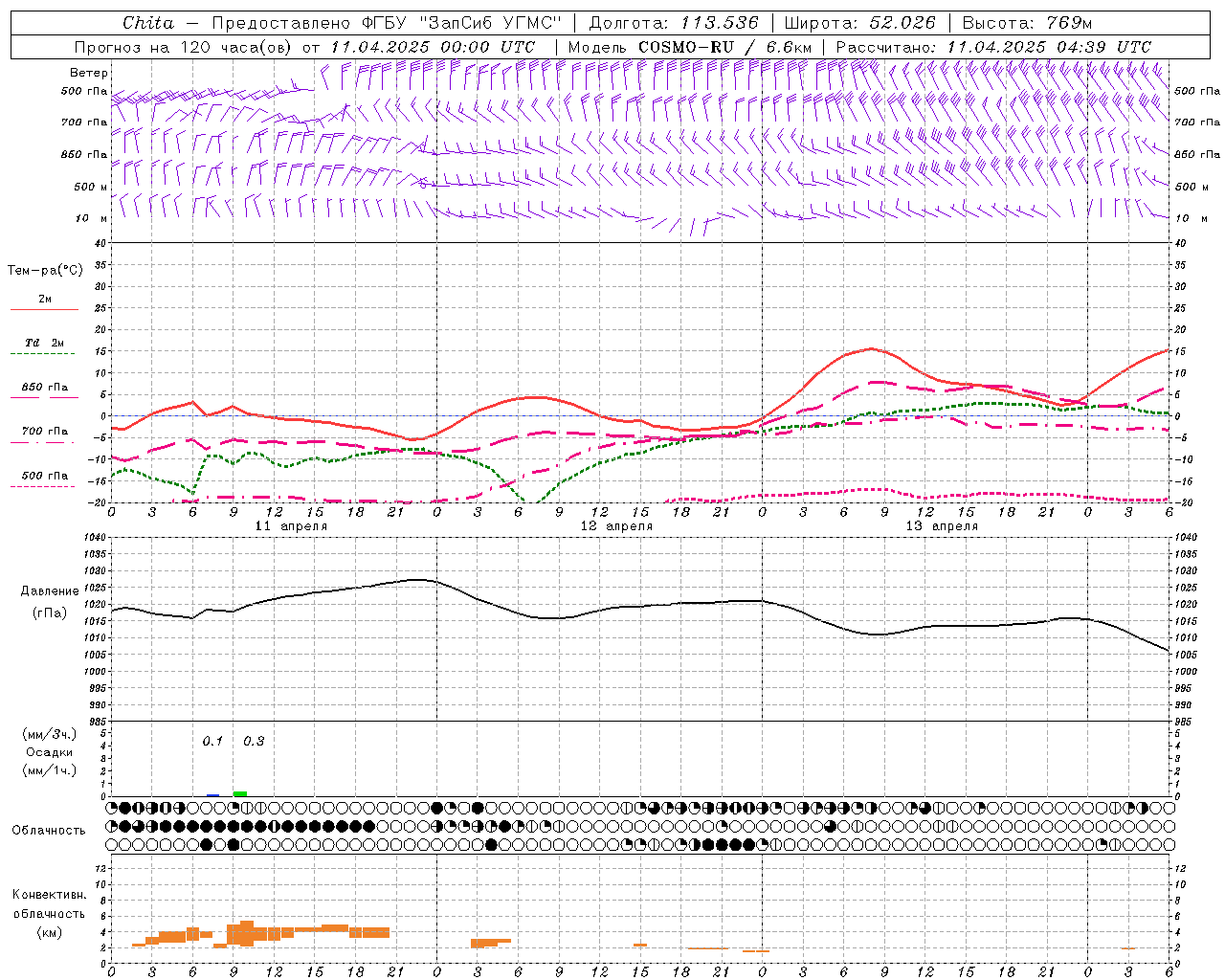Select the "Давление" pressure panel label
This screenshot has height=980, width=1225.
[x=50, y=591]
